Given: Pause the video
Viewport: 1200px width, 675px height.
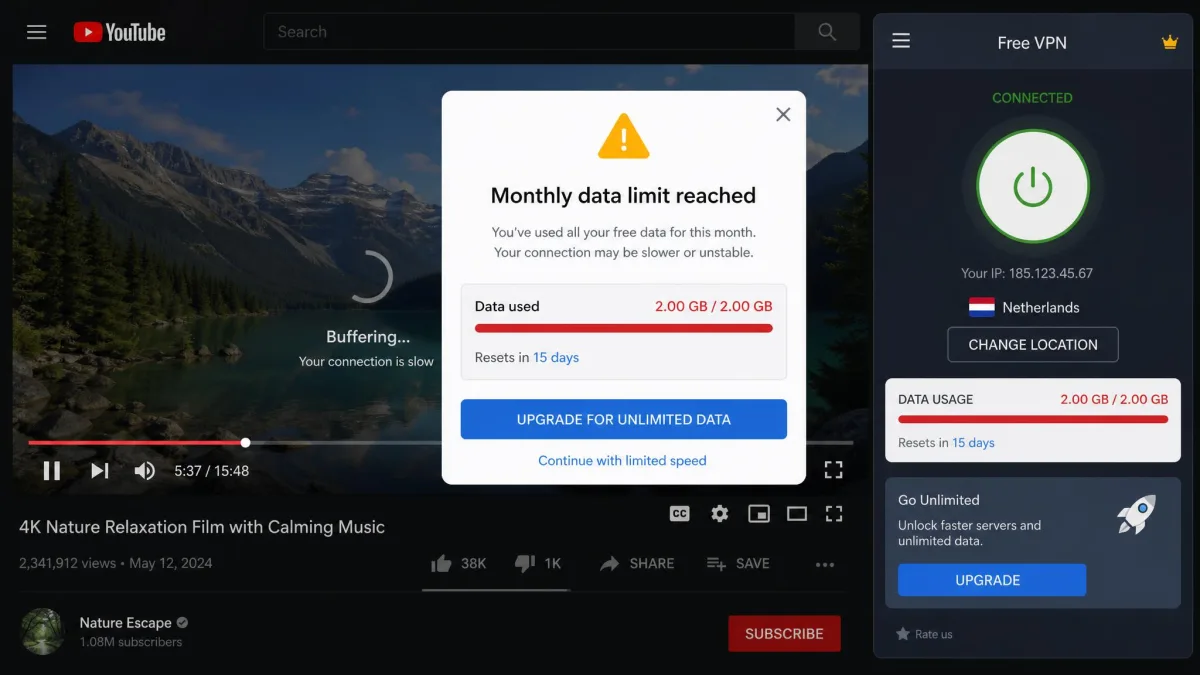Looking at the screenshot, I should 52,470.
